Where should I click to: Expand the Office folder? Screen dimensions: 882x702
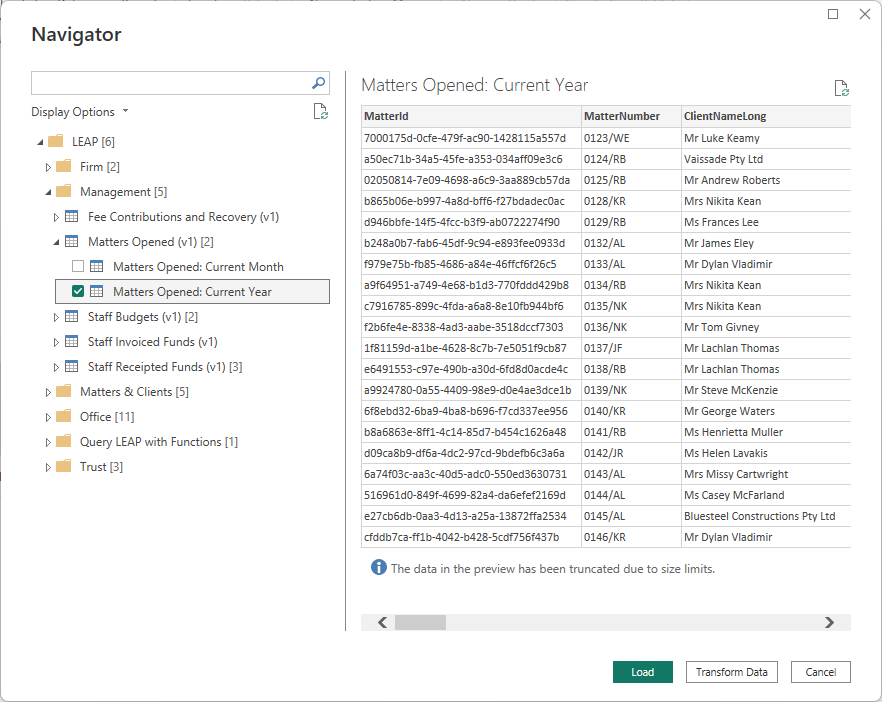click(48, 416)
